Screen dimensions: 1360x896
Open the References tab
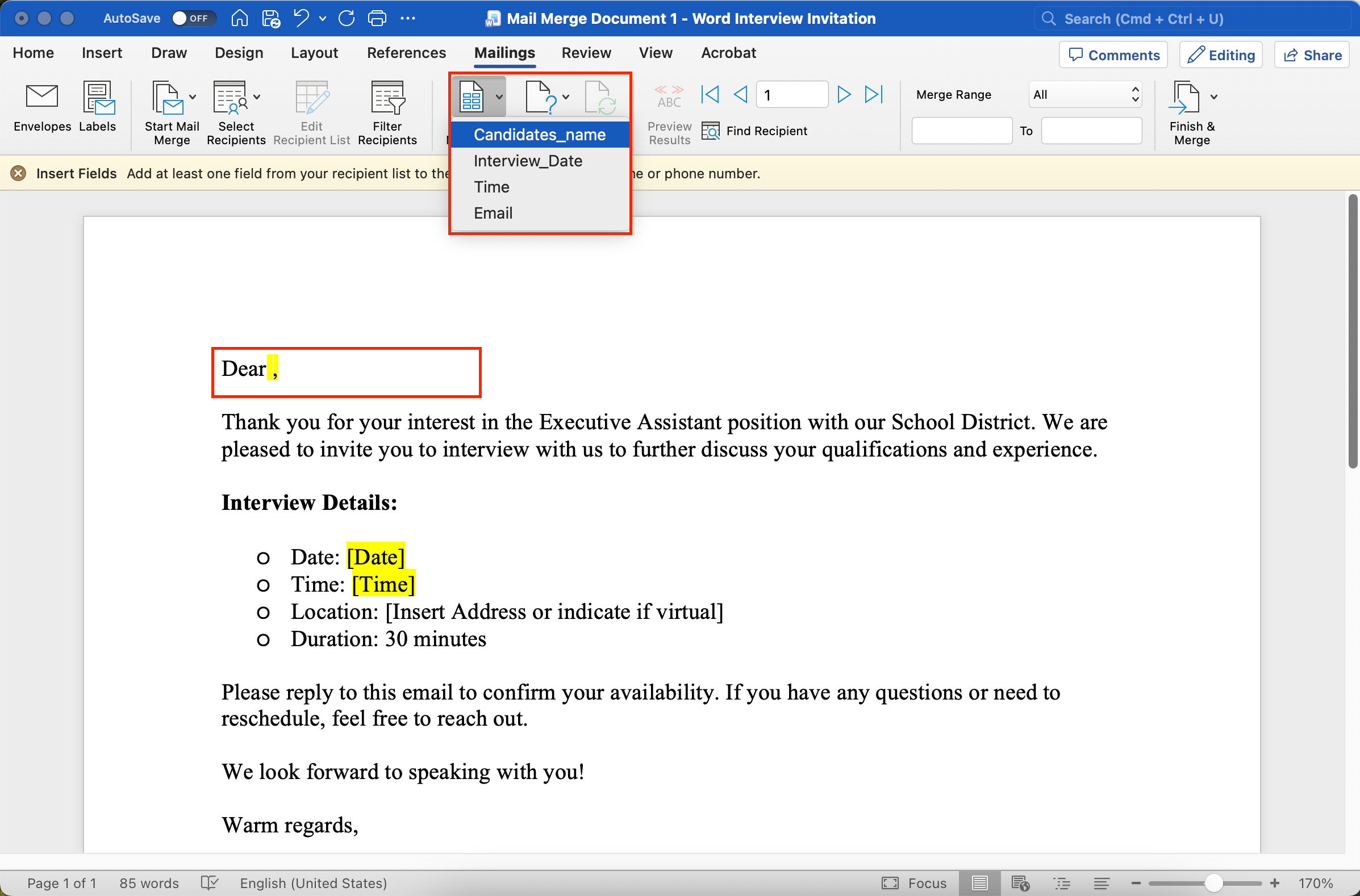[x=406, y=53]
